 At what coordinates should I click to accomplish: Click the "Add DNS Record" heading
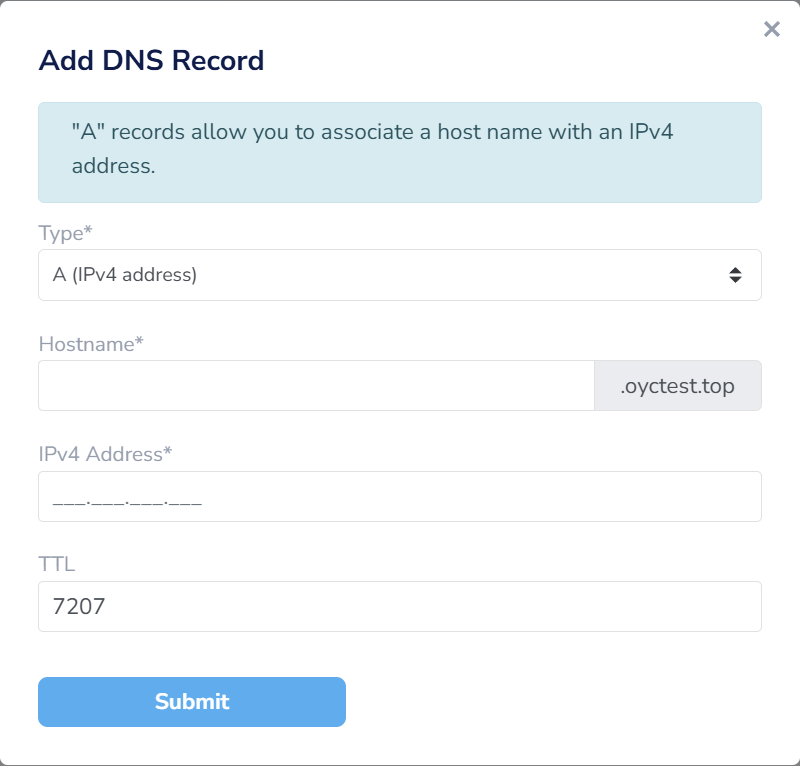coord(151,60)
